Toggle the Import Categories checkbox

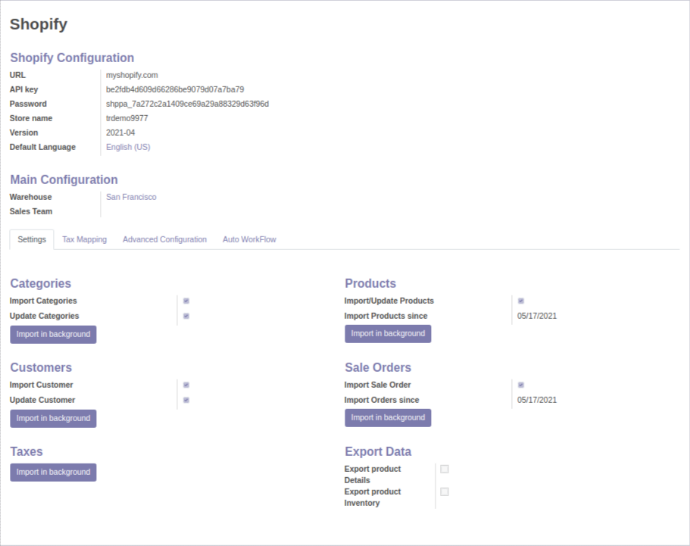click(x=186, y=301)
